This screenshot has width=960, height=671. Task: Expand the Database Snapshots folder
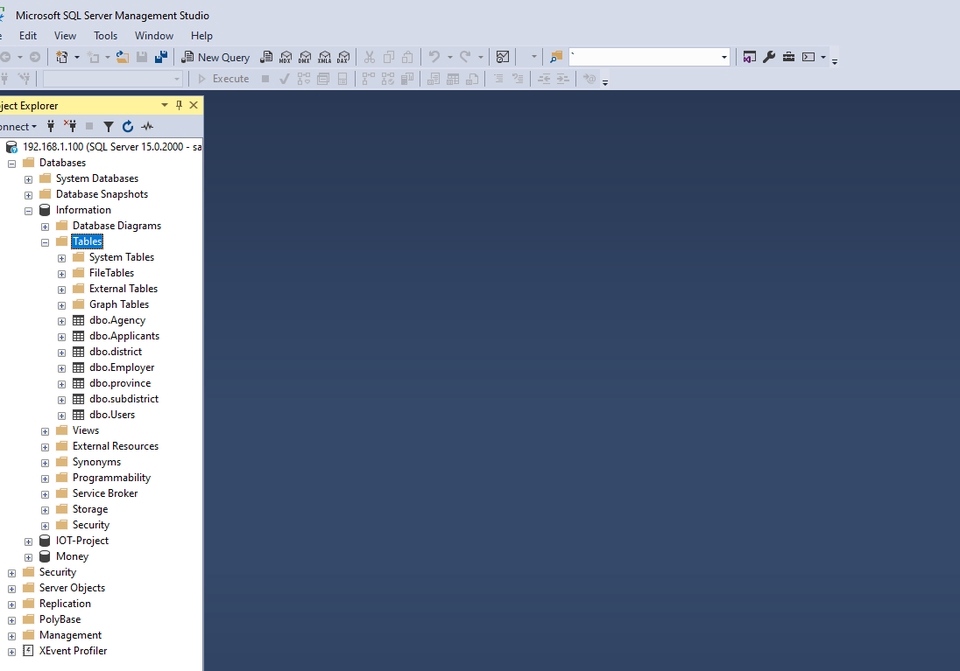(28, 195)
